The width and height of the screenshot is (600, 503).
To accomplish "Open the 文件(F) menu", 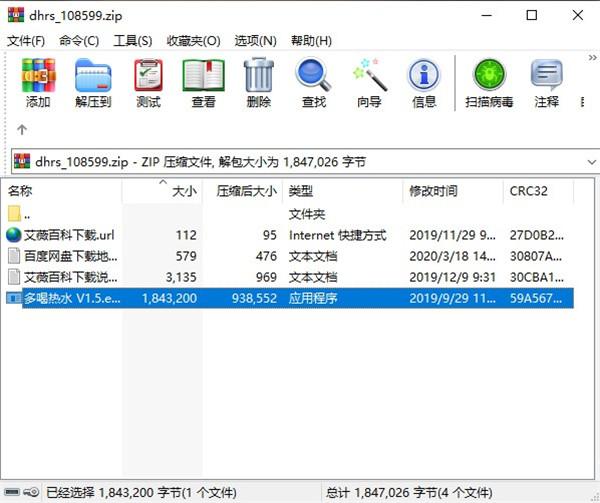I will point(26,41).
